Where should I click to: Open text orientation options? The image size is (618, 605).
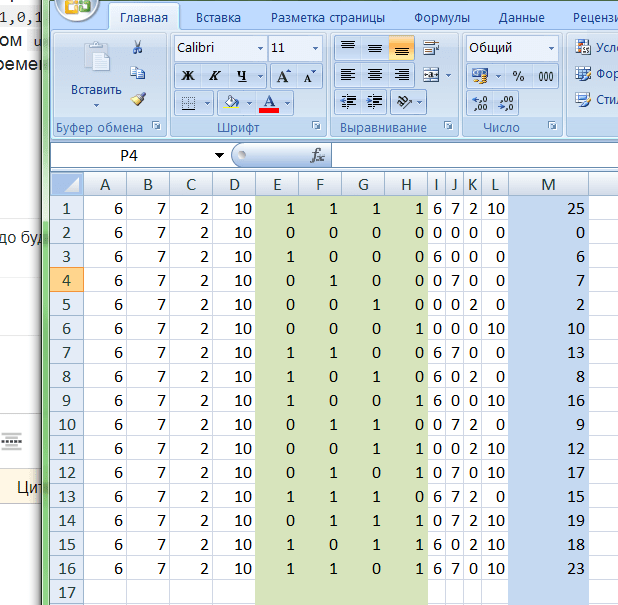(x=408, y=102)
